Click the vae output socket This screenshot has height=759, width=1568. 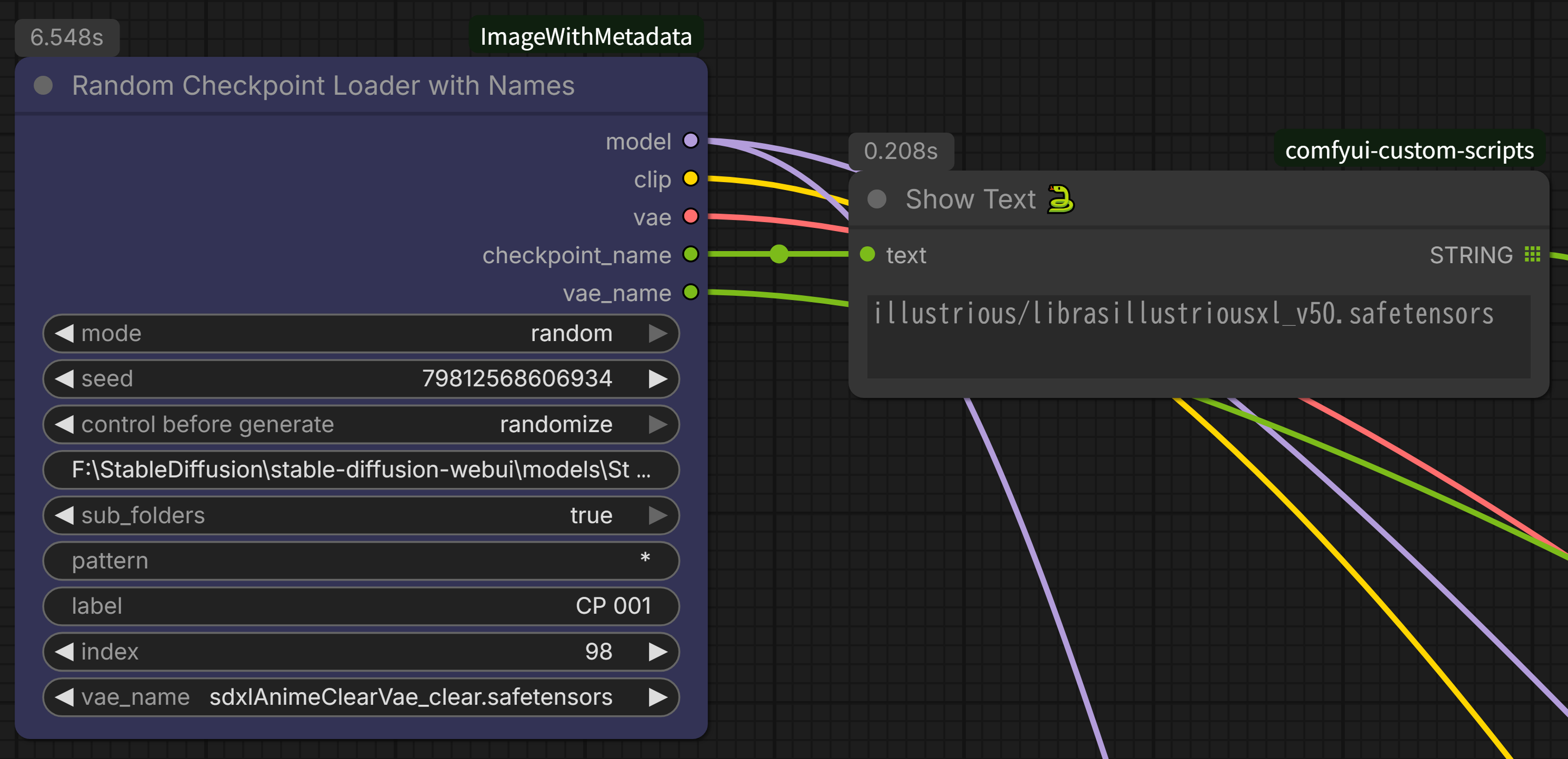(690, 216)
